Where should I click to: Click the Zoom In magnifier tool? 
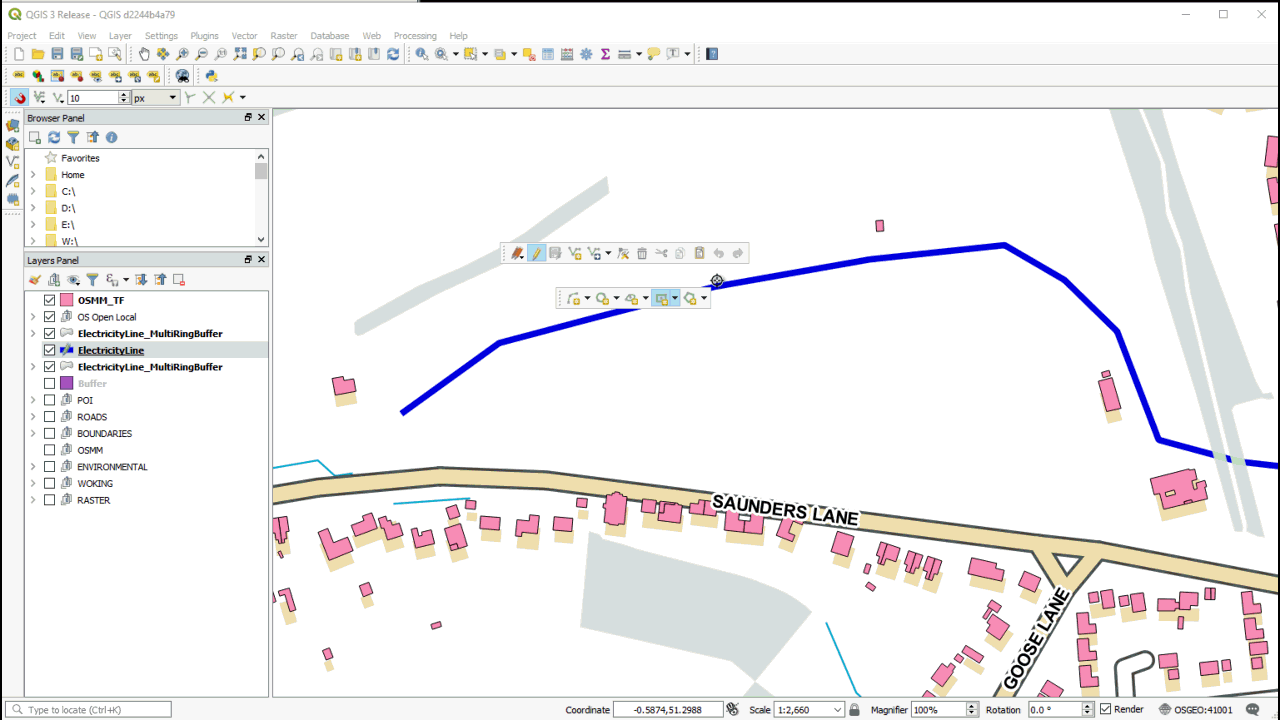coord(183,54)
